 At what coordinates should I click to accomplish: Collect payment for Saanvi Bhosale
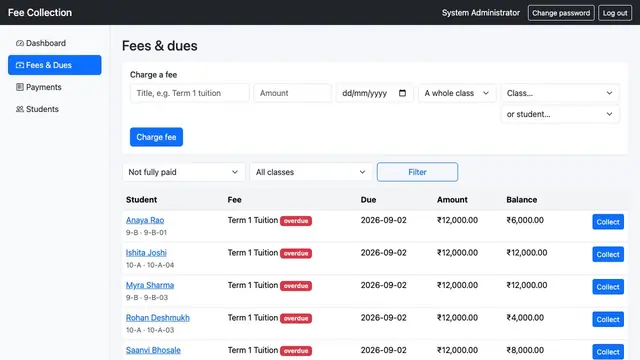coord(608,352)
